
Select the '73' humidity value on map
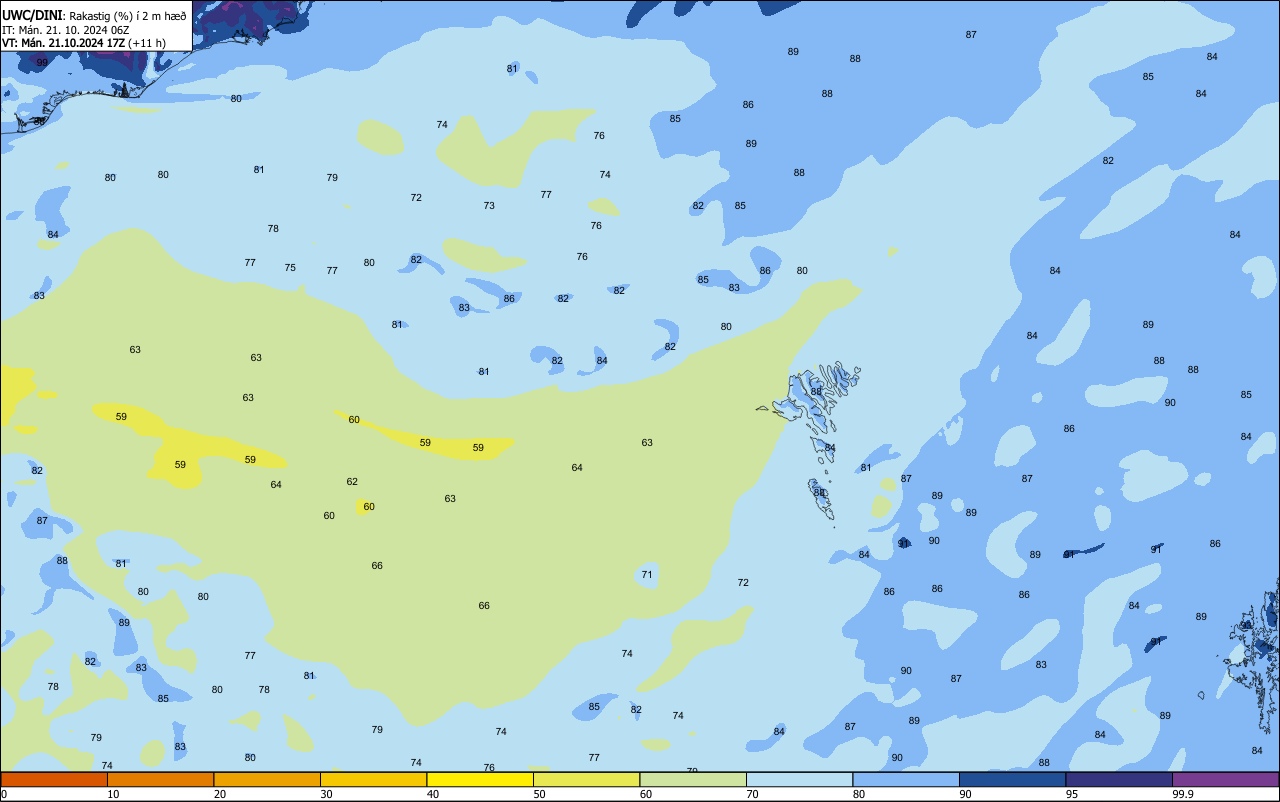point(489,206)
